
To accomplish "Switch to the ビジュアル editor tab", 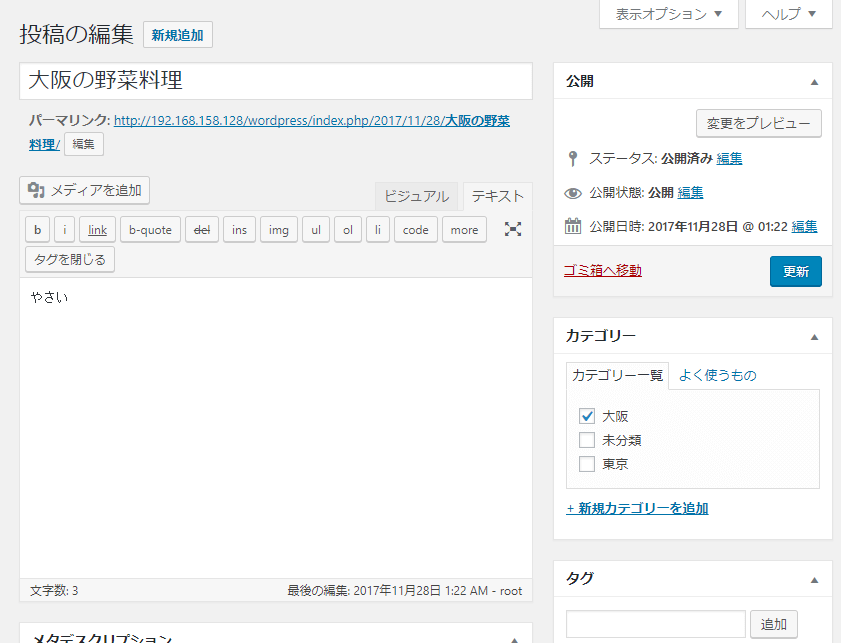I will pos(417,196).
